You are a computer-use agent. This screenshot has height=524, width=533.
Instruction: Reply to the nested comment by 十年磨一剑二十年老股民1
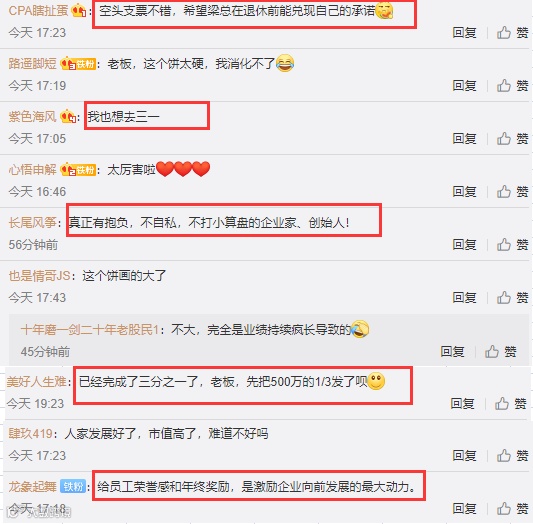(452, 352)
